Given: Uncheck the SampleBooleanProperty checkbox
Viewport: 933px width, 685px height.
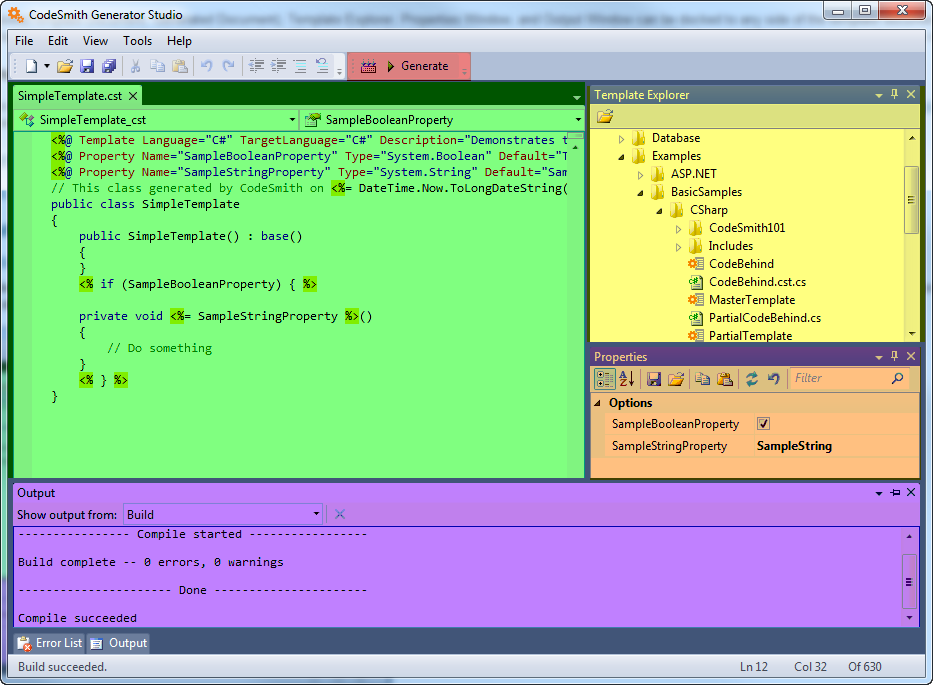Looking at the screenshot, I should coord(763,423).
